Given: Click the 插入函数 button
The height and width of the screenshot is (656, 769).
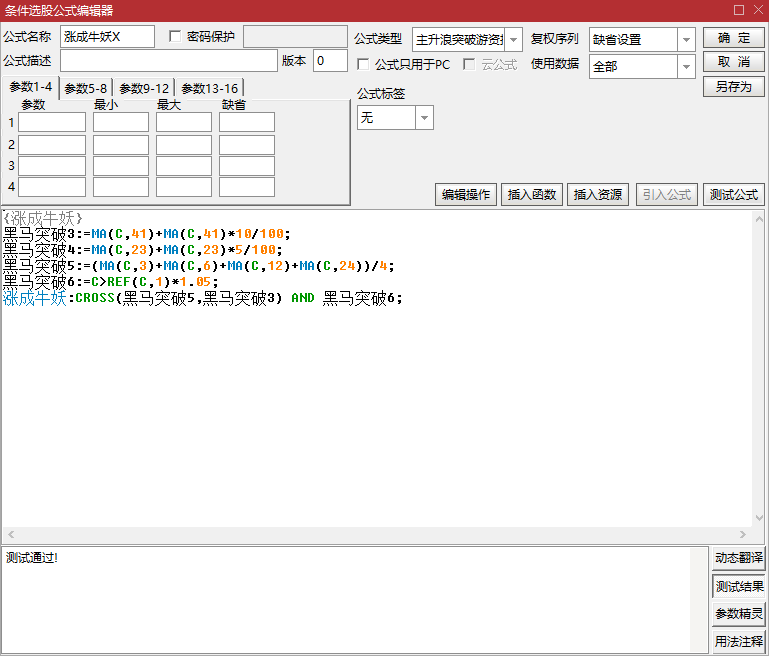Looking at the screenshot, I should click(533, 195).
